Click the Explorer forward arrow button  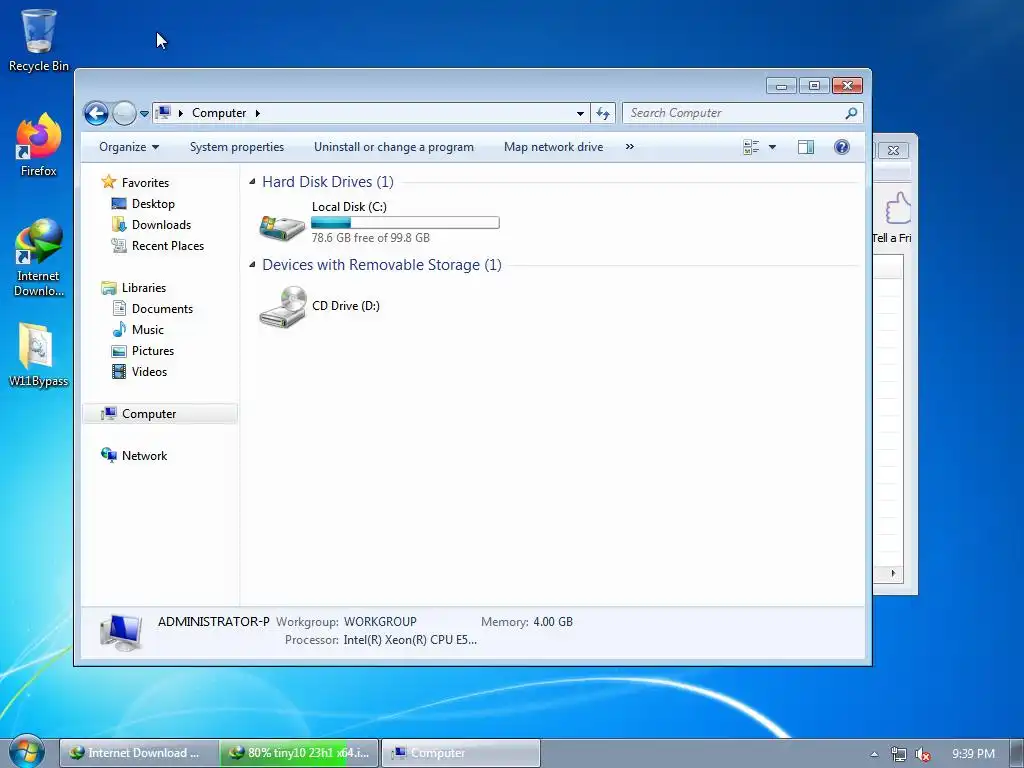point(123,114)
